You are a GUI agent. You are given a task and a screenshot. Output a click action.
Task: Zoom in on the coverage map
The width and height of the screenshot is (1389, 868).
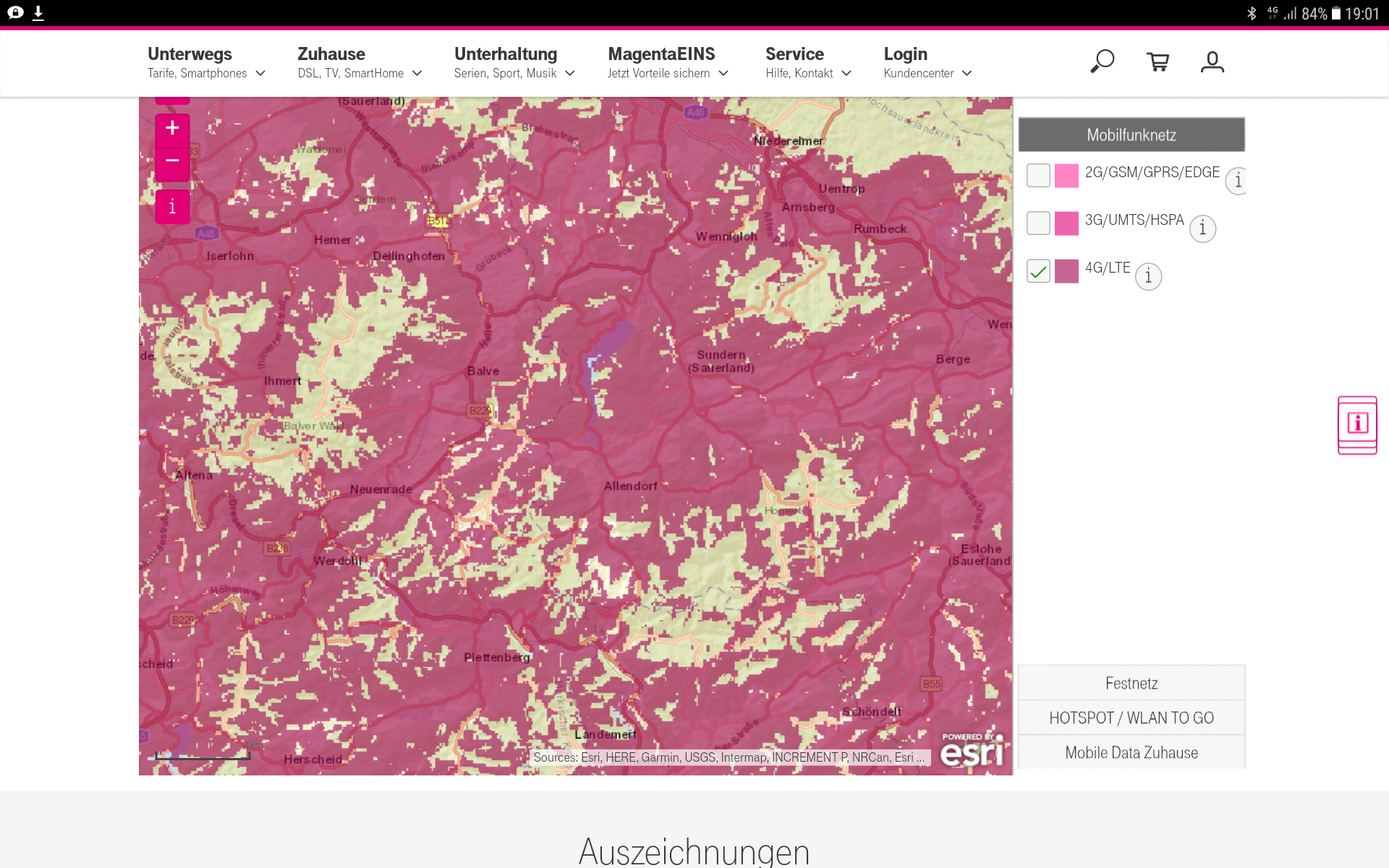pos(172,129)
